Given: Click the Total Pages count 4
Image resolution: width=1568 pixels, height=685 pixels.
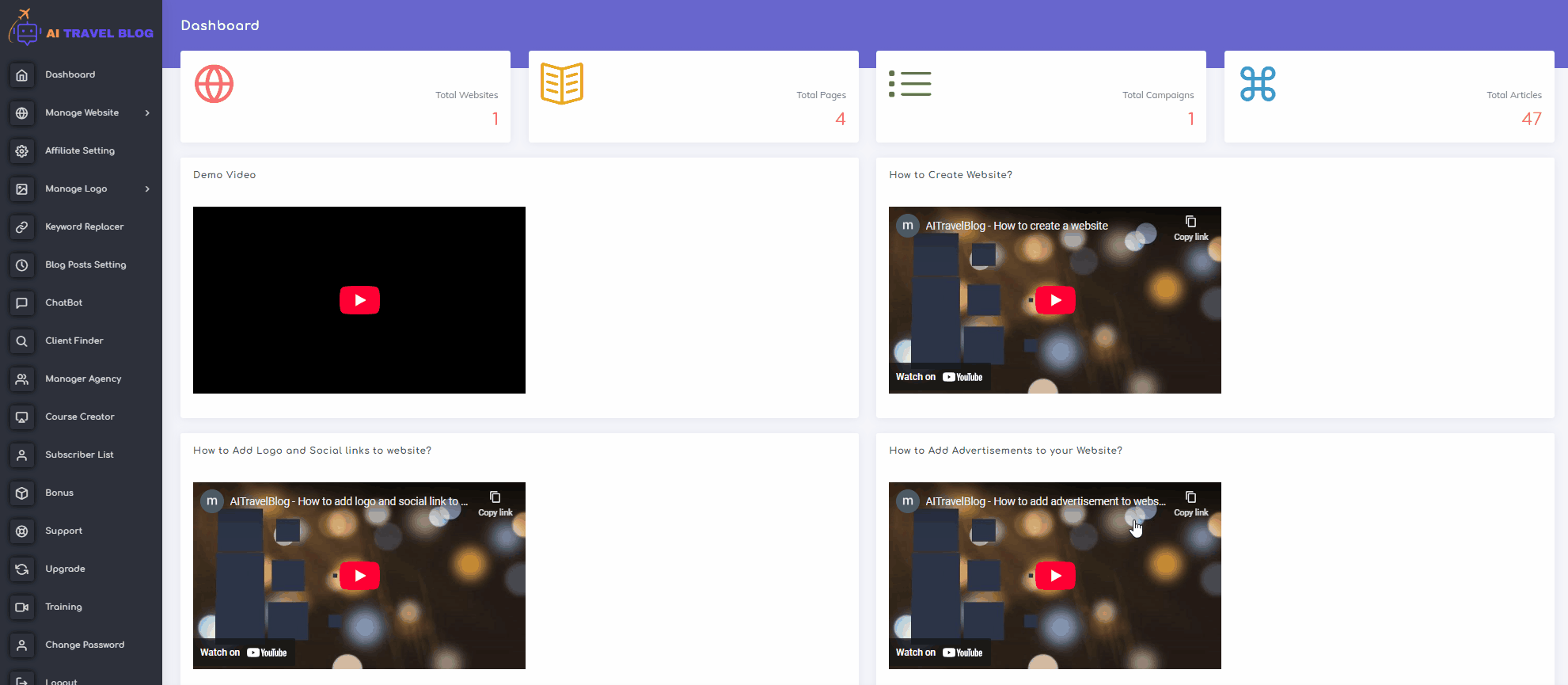Looking at the screenshot, I should coord(841,119).
